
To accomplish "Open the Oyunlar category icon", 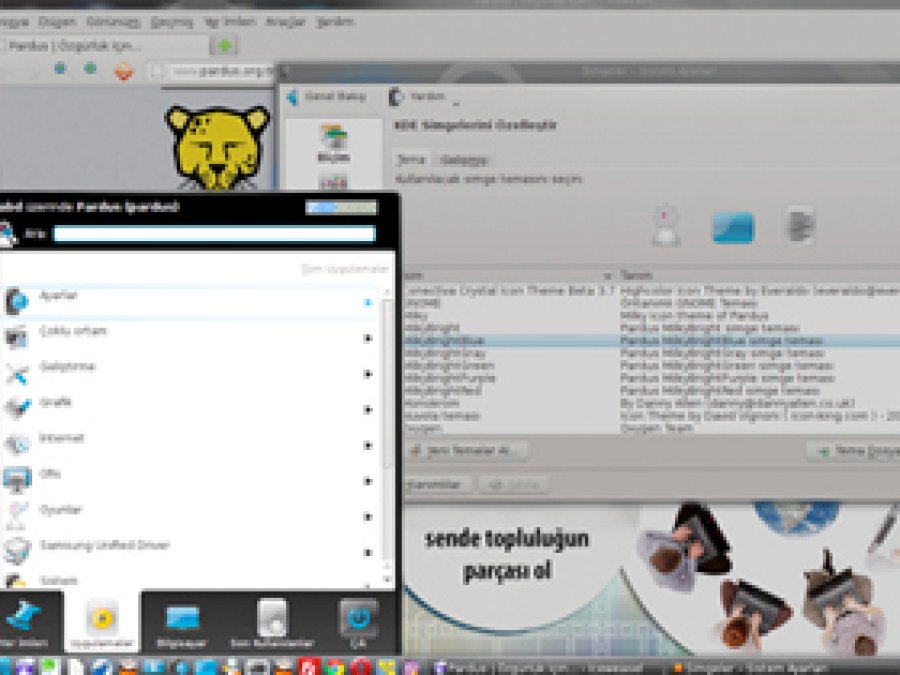I will (16, 515).
